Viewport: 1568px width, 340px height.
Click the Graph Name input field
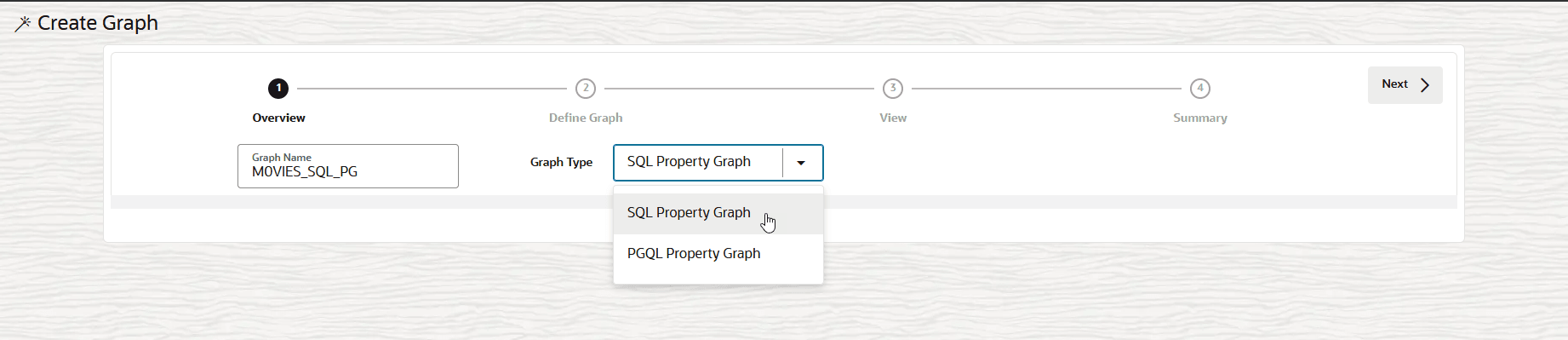(x=348, y=166)
